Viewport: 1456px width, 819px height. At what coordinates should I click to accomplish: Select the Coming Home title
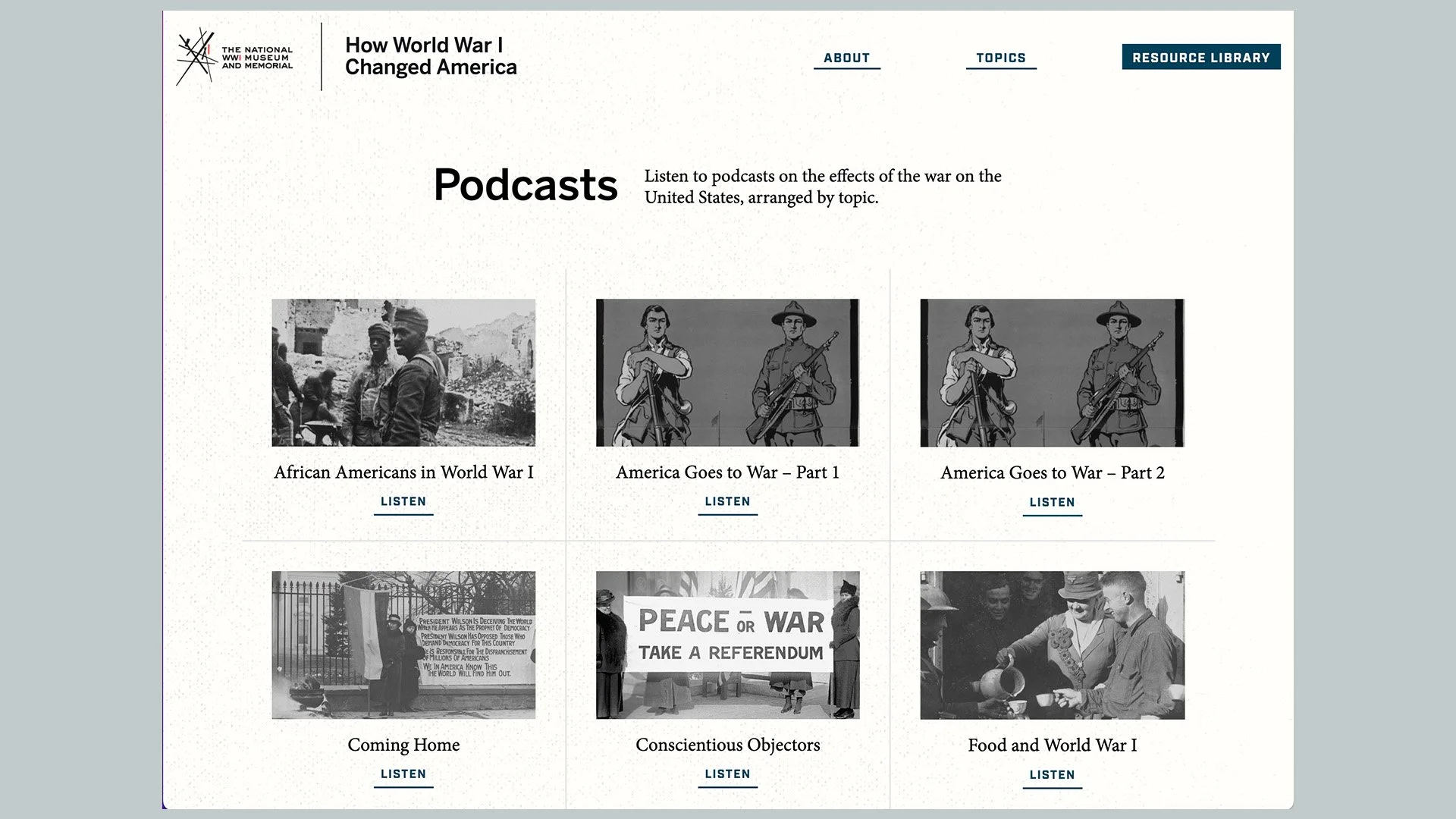click(x=403, y=745)
